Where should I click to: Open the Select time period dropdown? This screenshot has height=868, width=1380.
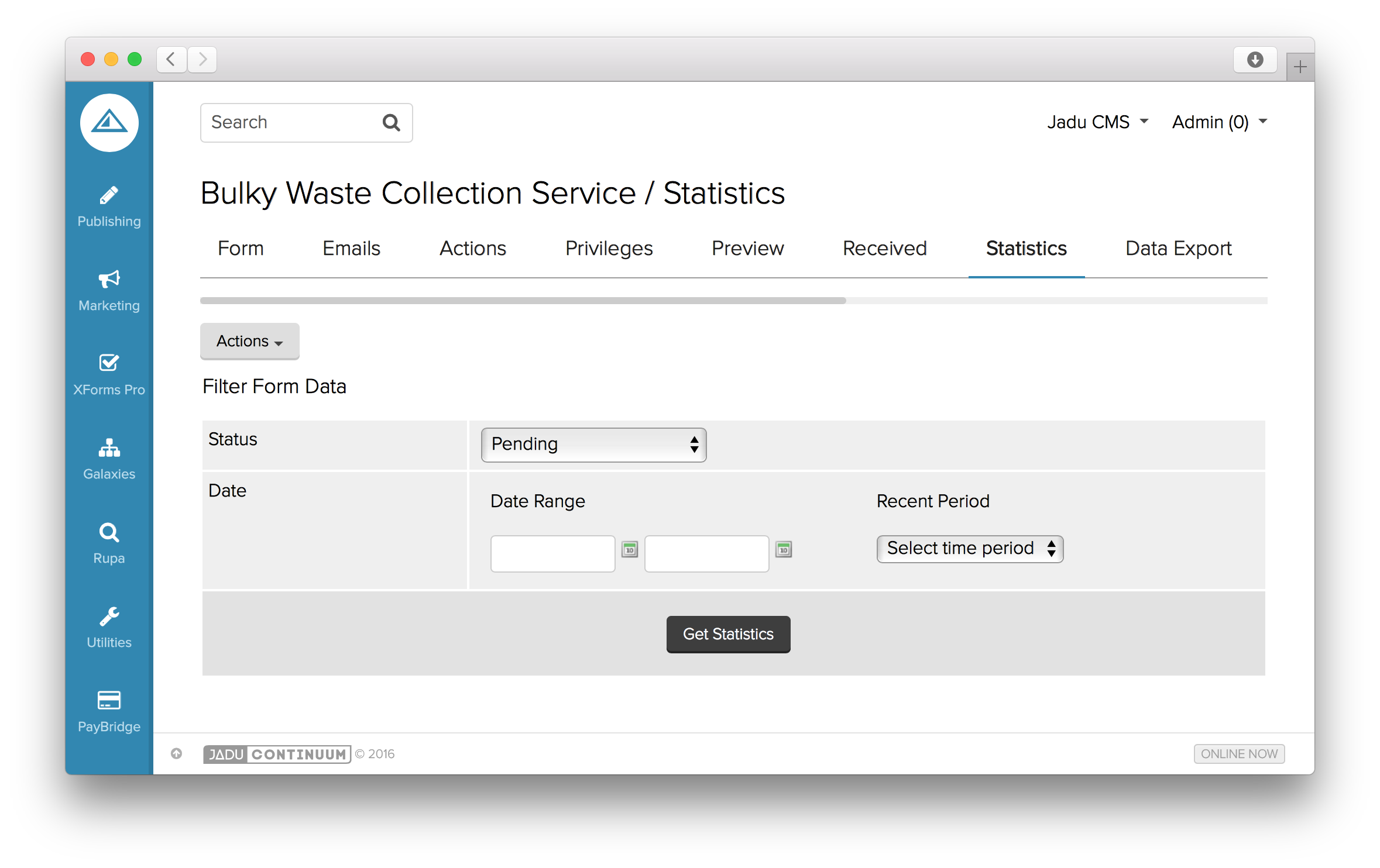pyautogui.click(x=969, y=549)
